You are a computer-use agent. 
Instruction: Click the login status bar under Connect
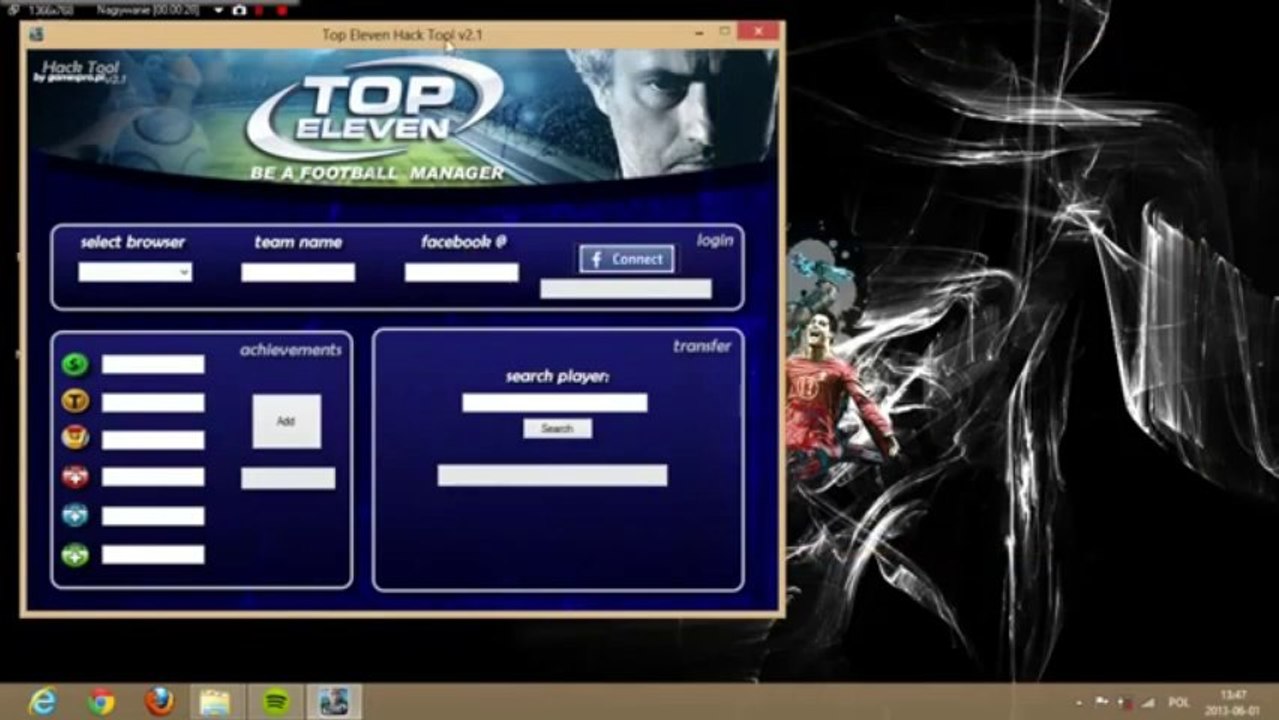(626, 289)
